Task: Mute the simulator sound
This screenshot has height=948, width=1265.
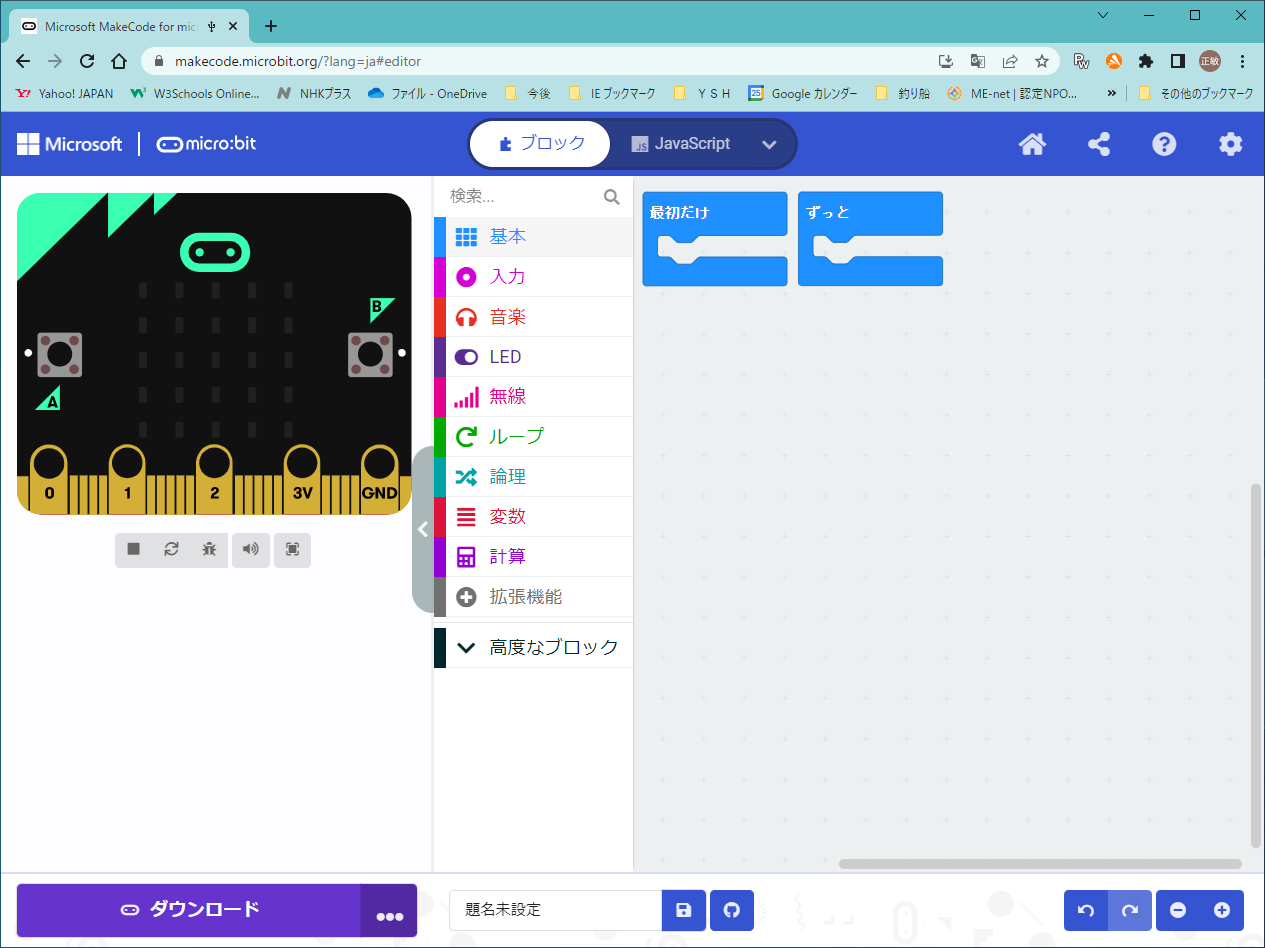Action: coord(251,549)
